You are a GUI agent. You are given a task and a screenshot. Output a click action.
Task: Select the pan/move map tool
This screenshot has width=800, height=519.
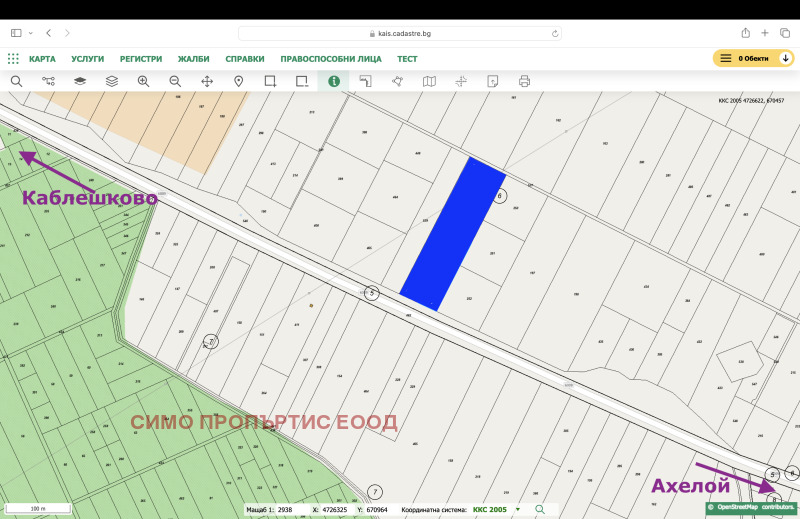pyautogui.click(x=207, y=81)
